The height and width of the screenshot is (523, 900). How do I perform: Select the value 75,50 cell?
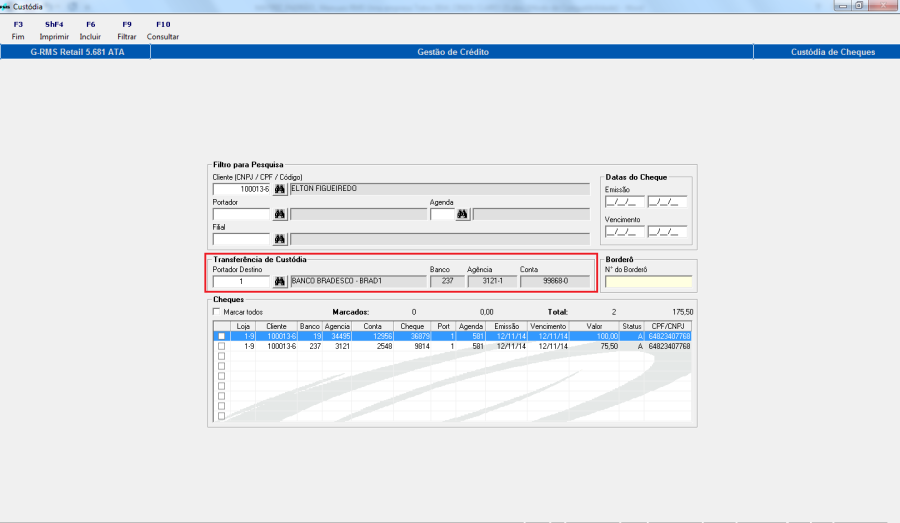(594, 347)
